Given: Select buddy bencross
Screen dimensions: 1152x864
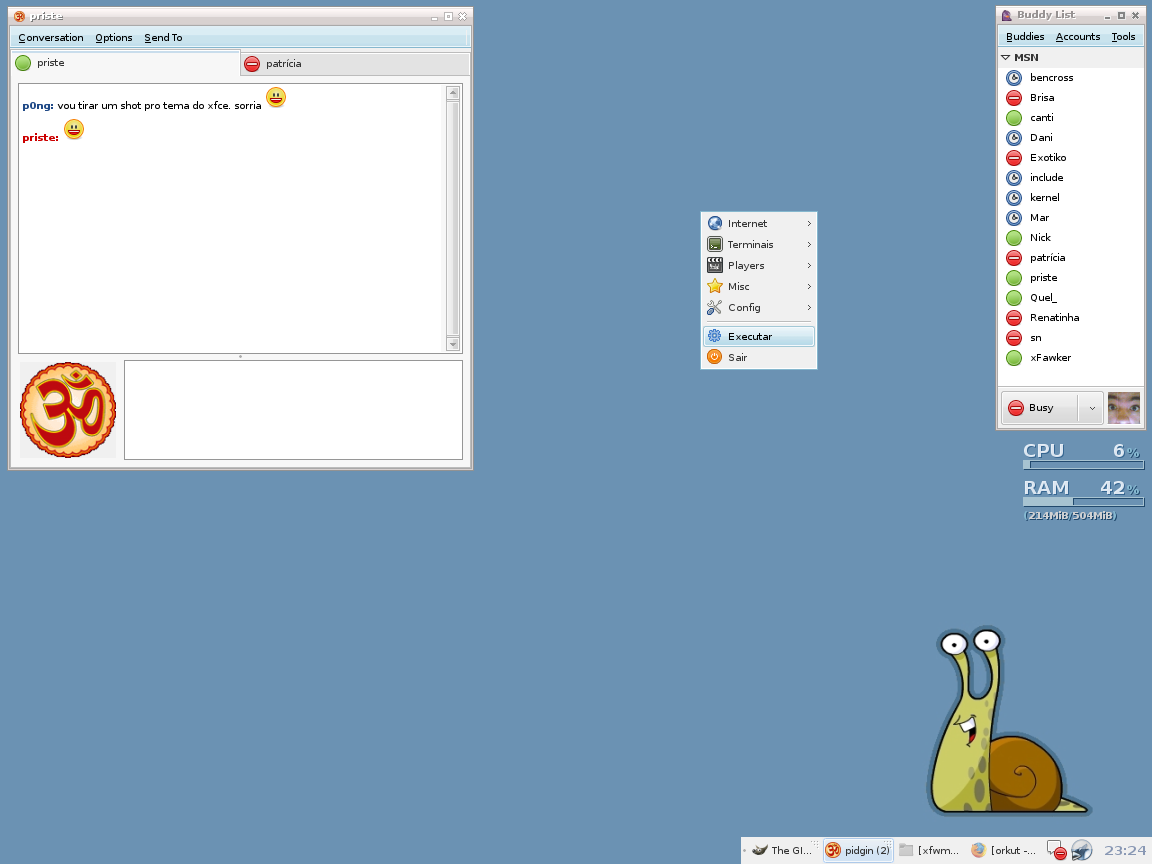Looking at the screenshot, I should click(1070, 78).
